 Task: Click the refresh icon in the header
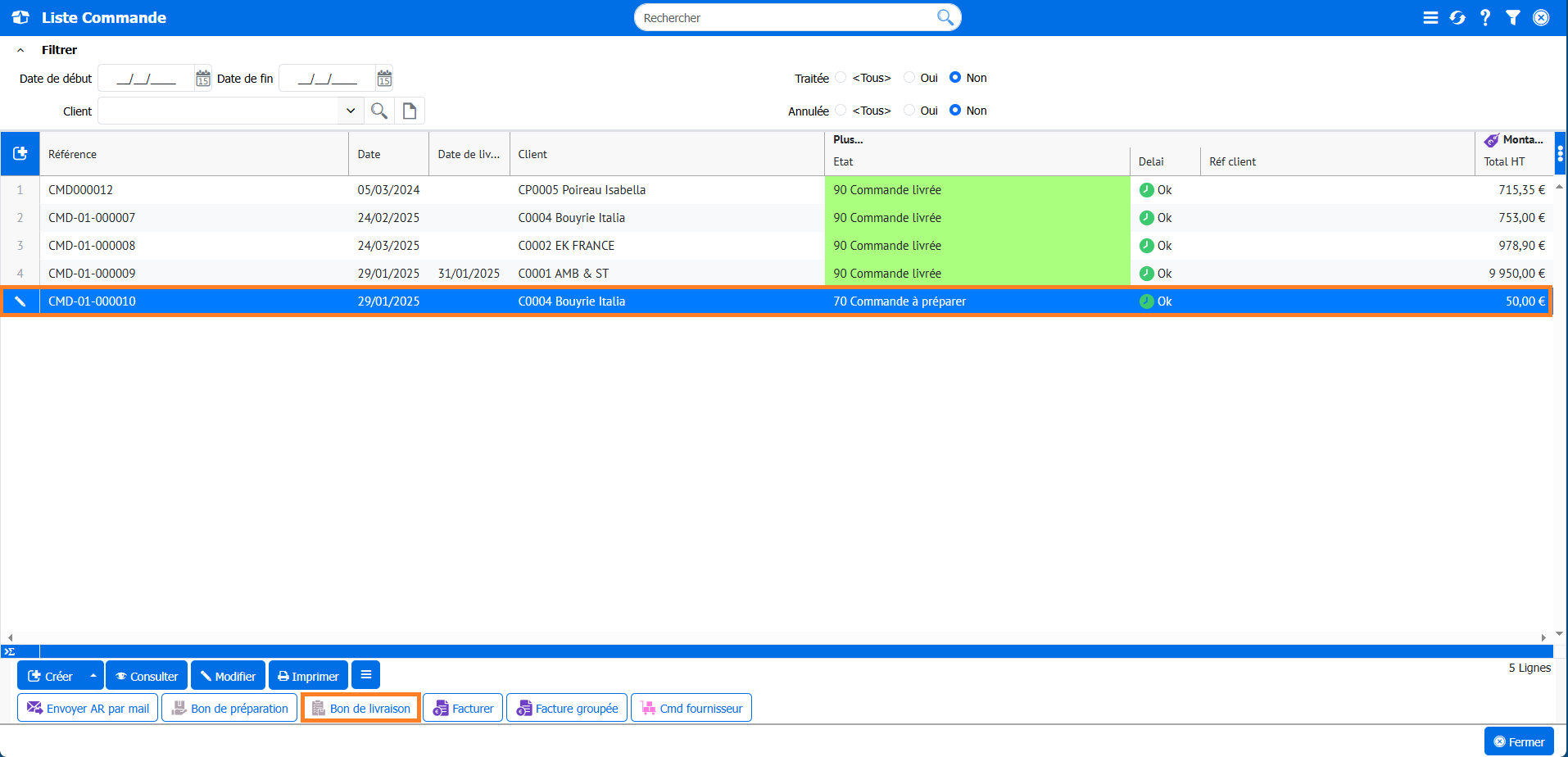point(1457,18)
